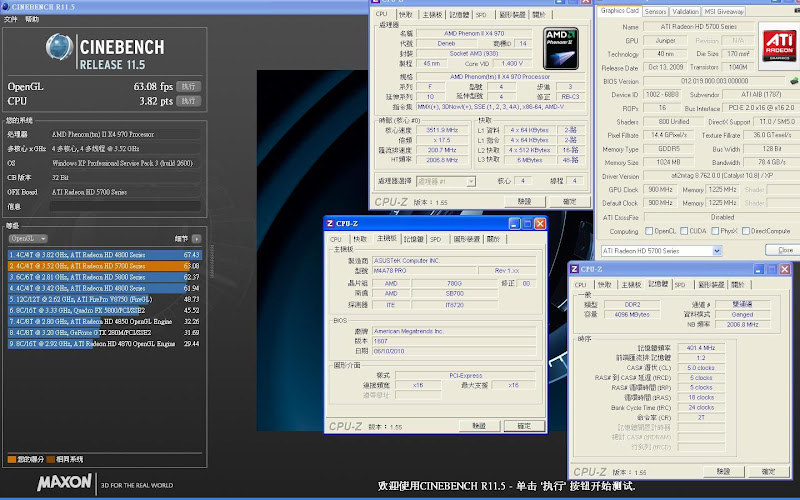Select the 記憶體 tab in the mainboard CPU-Z window
Viewport: 800px width, 500px height.
tap(413, 239)
